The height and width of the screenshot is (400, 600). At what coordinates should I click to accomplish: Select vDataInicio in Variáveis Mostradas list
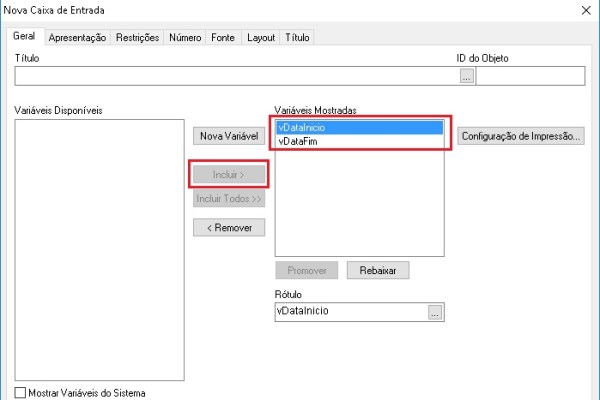click(358, 127)
